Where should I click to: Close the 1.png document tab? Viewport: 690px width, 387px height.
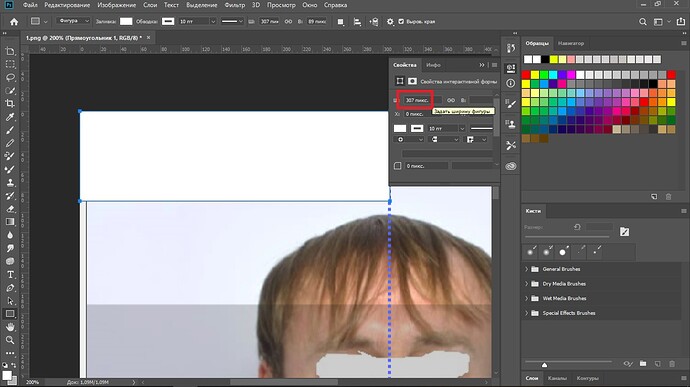[148, 38]
